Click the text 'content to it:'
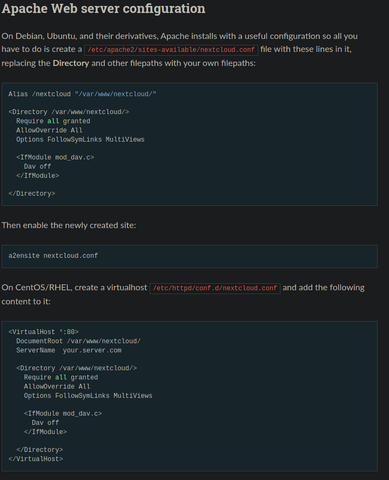 [x=26, y=302]
